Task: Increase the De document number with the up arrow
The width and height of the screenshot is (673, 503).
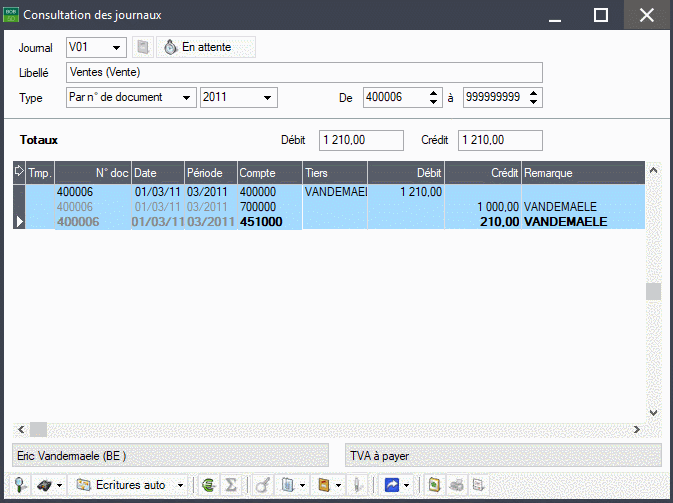Action: point(433,93)
